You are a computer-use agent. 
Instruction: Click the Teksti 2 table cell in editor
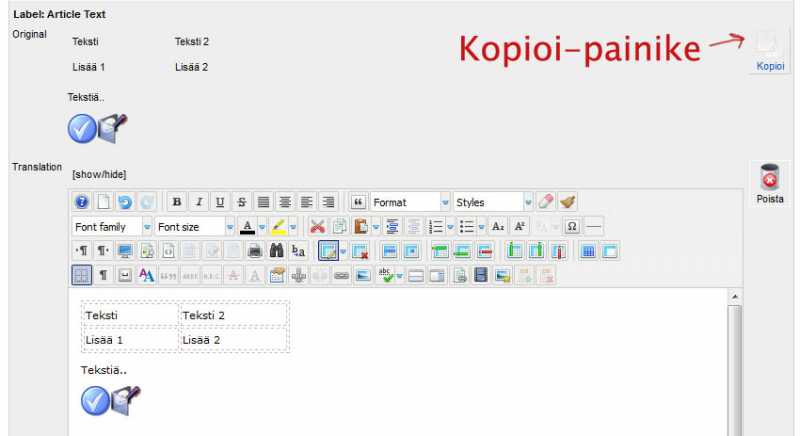coord(234,316)
